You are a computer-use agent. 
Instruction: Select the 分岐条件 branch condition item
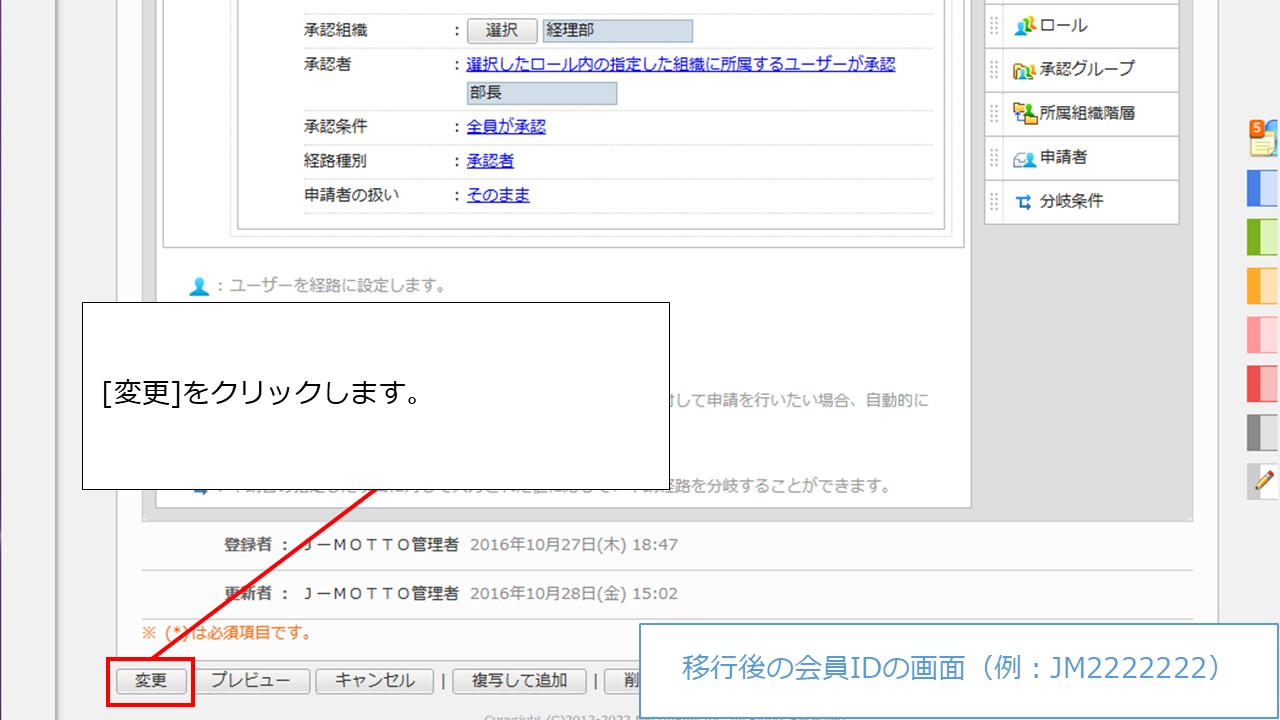point(1070,201)
